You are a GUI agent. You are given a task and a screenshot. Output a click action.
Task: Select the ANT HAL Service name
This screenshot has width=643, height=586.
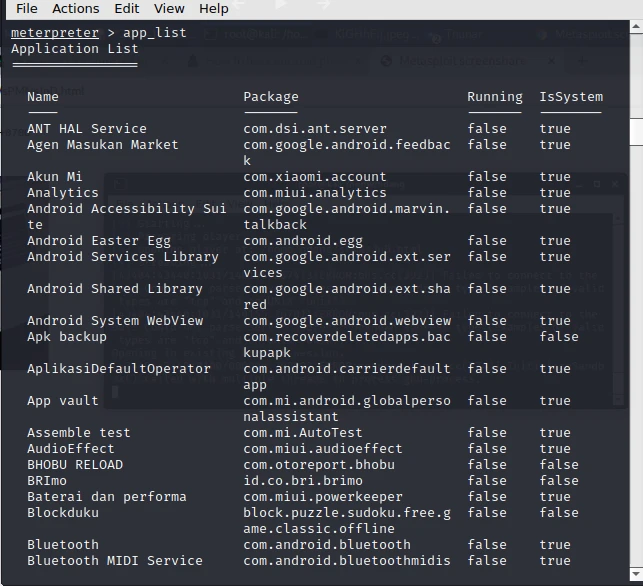87,129
